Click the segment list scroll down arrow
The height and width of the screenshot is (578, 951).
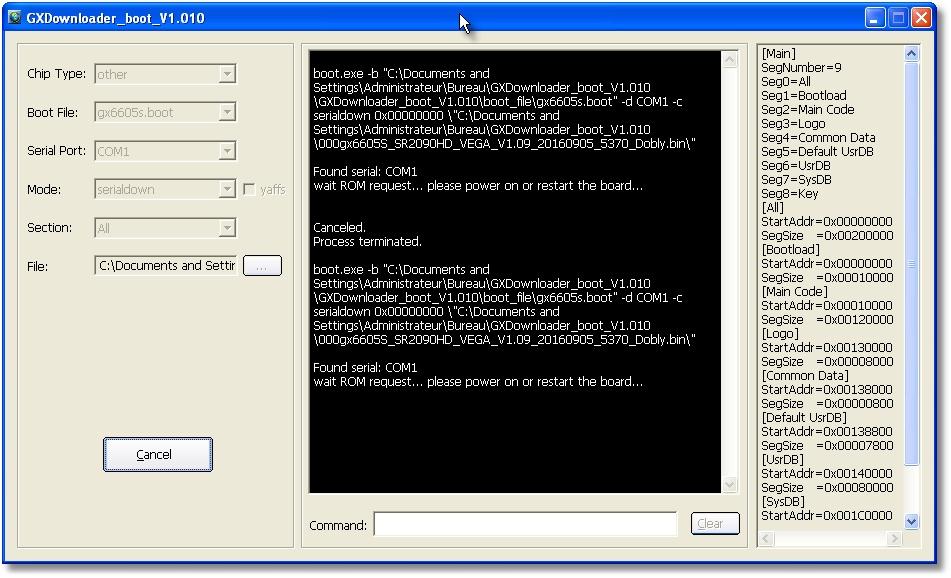tap(911, 522)
